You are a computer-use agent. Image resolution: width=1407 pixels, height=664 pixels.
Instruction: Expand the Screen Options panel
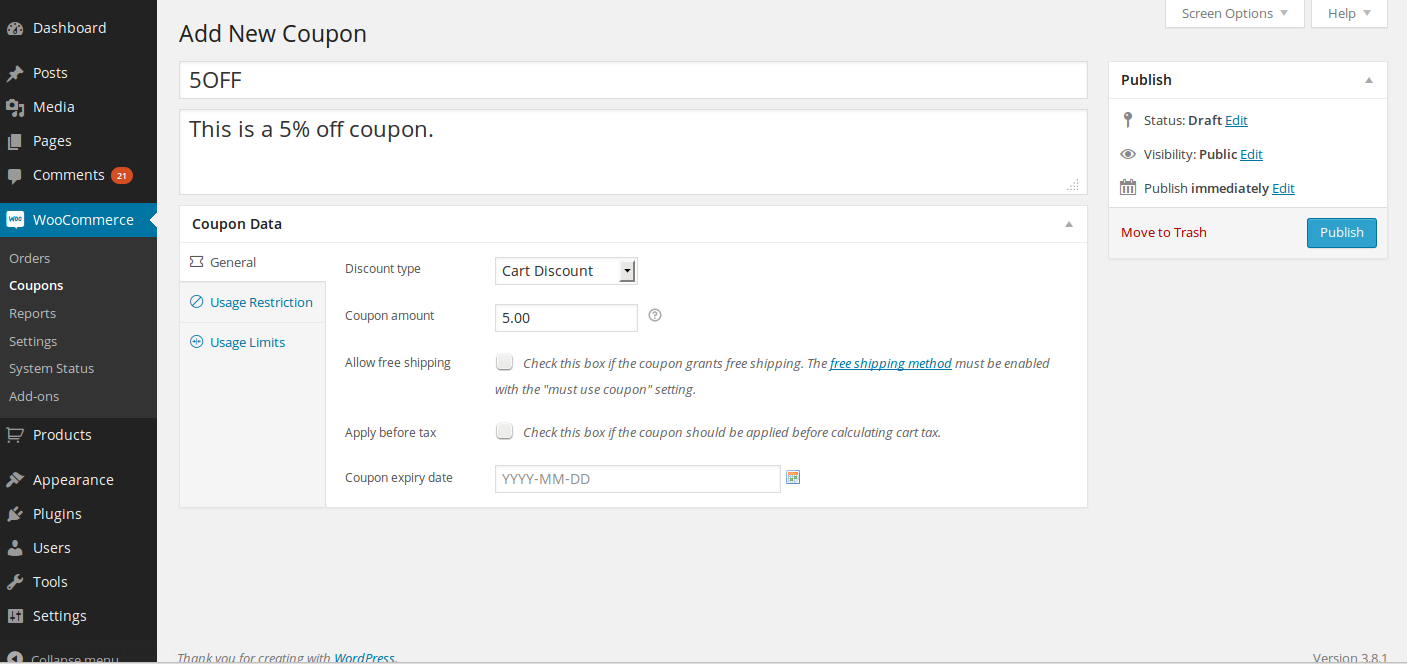[x=1234, y=14]
